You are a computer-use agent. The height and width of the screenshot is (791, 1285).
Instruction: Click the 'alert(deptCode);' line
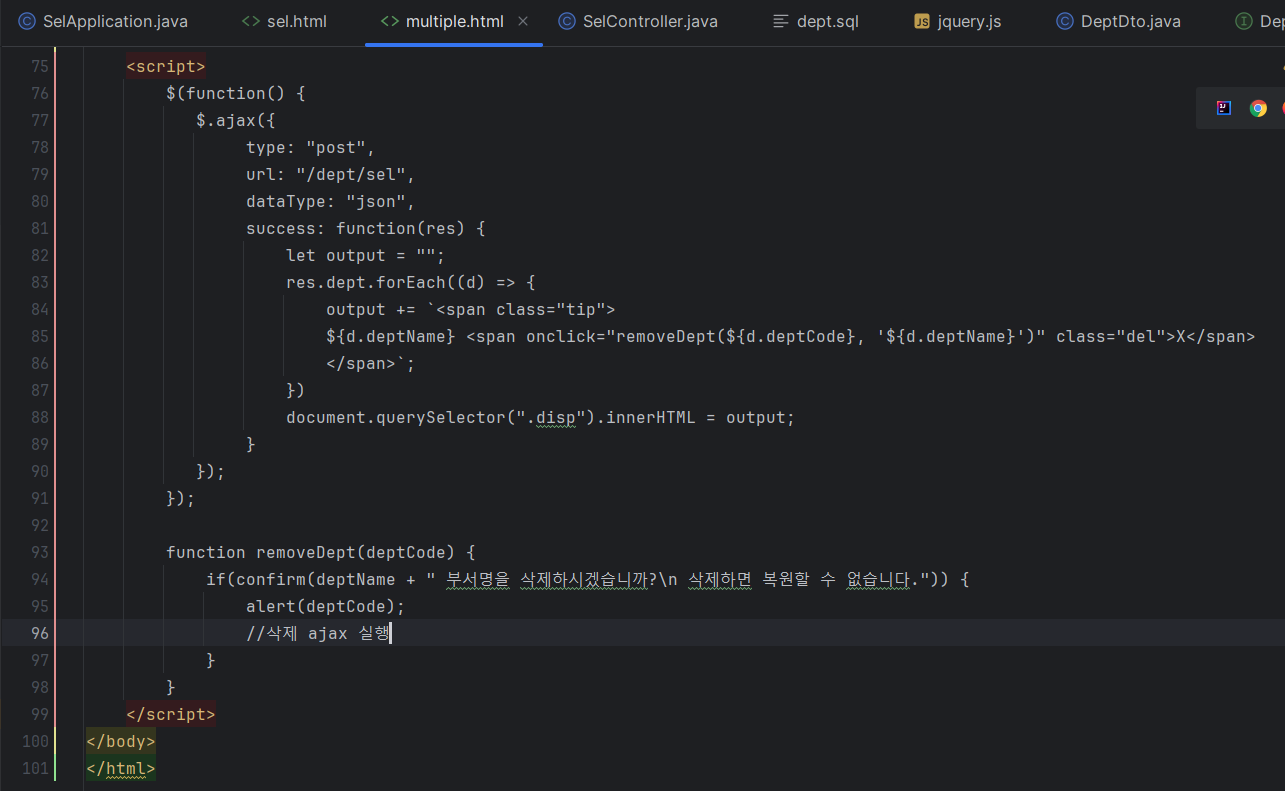tap(325, 606)
